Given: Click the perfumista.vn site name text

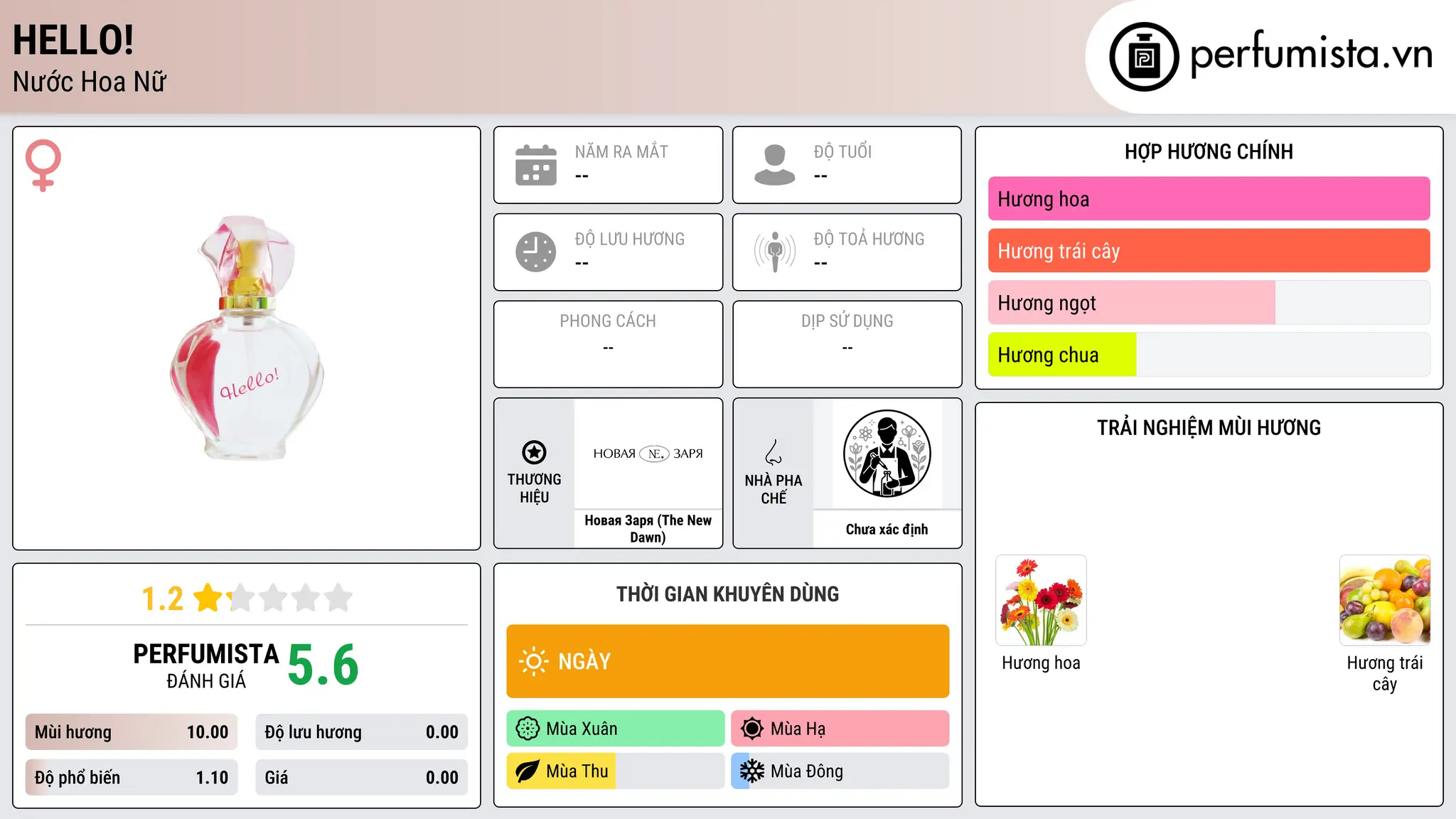Looking at the screenshot, I should coord(1310,54).
